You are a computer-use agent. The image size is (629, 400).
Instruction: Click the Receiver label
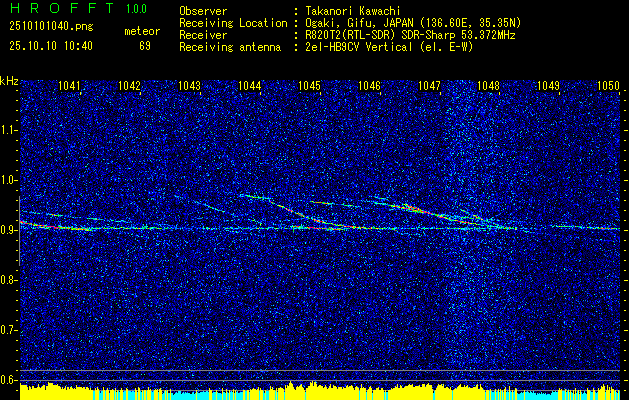(x=203, y=35)
